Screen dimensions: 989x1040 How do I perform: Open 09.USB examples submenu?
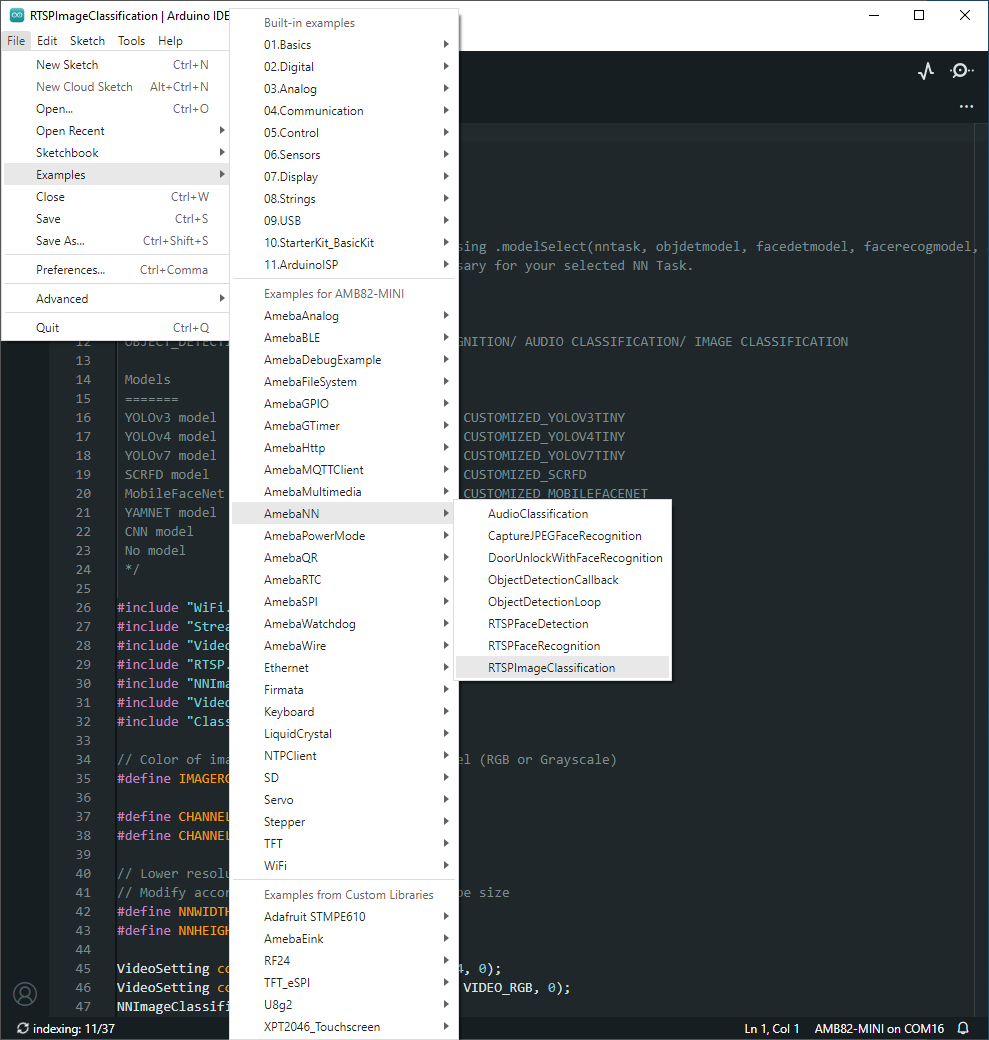click(x=344, y=220)
